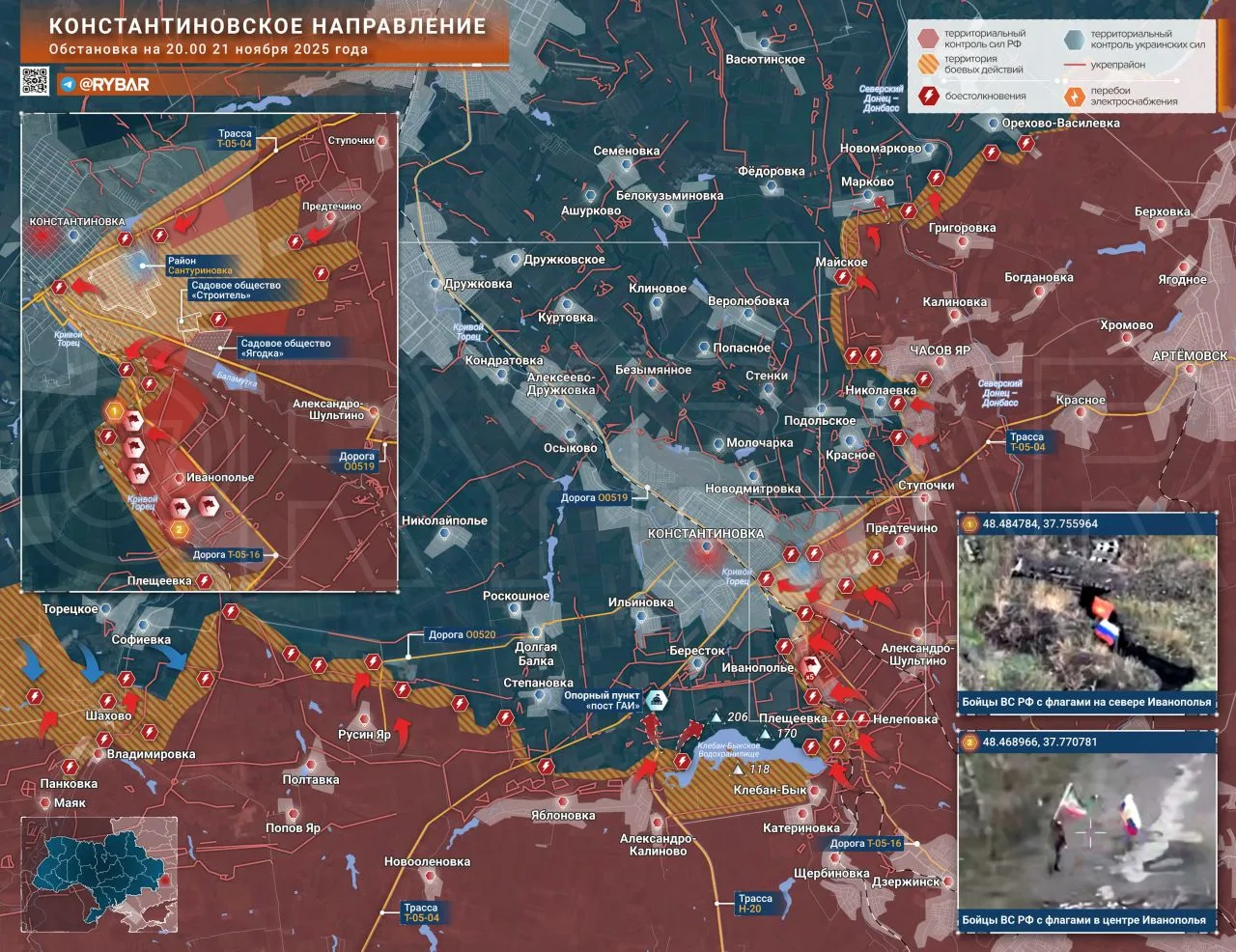Select the blue Ukrainian control legend swatch
Screen dimensions: 1236x952
(1074, 39)
